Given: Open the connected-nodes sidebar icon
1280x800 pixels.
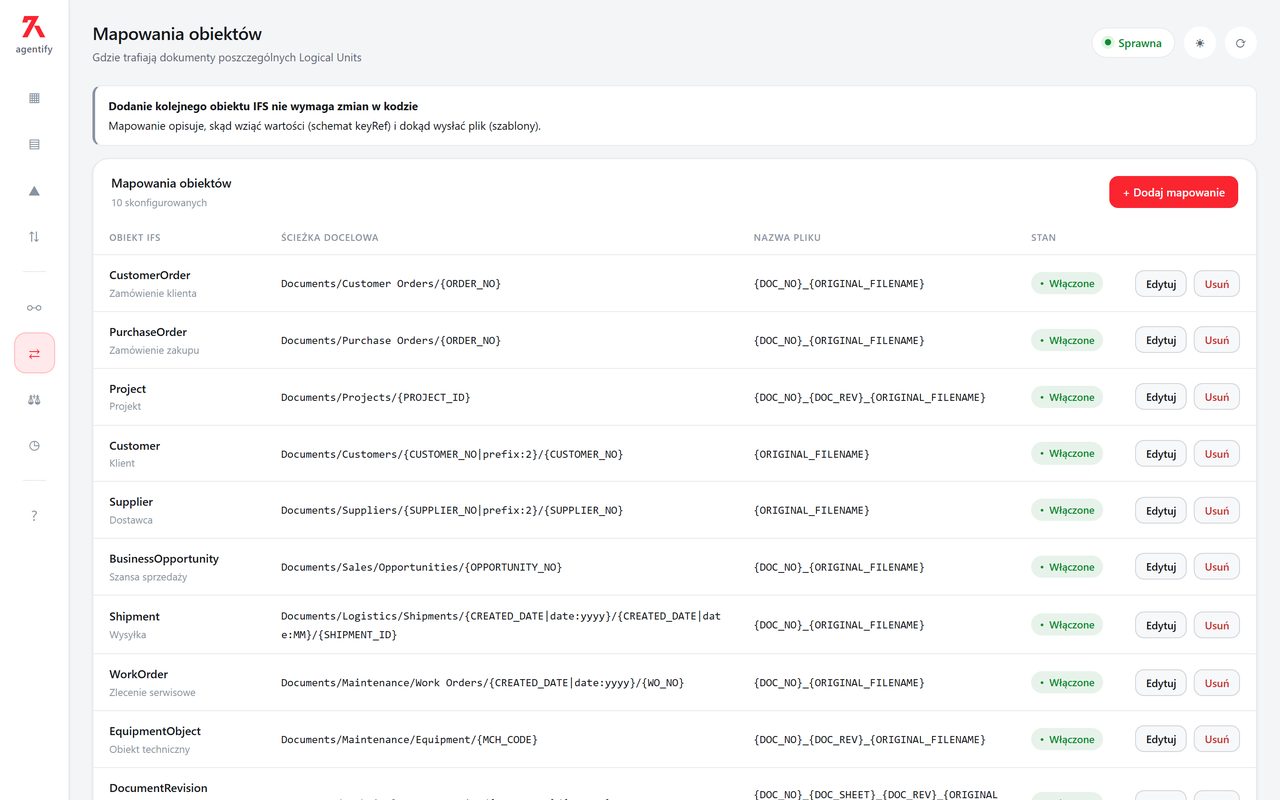Looking at the screenshot, I should click(x=34, y=307).
